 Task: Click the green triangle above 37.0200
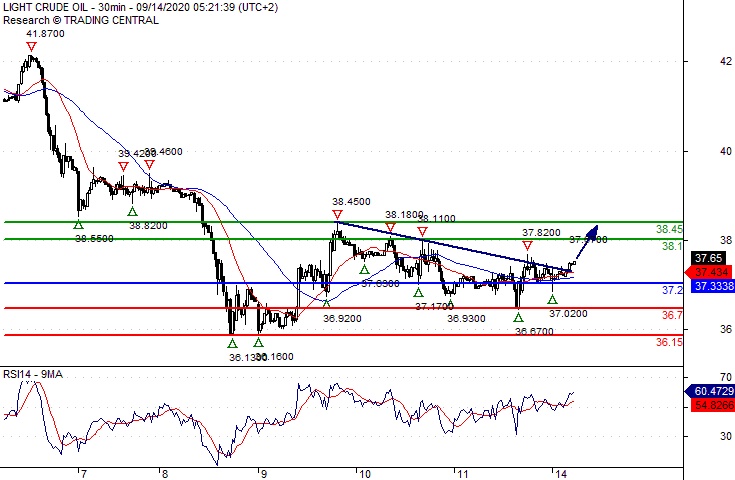tap(553, 299)
